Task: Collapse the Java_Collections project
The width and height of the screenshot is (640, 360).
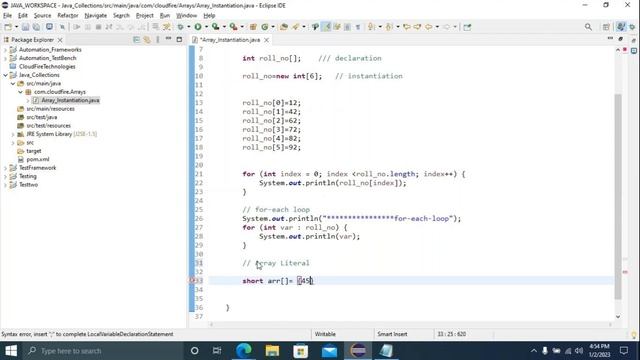Action: pos(5,75)
